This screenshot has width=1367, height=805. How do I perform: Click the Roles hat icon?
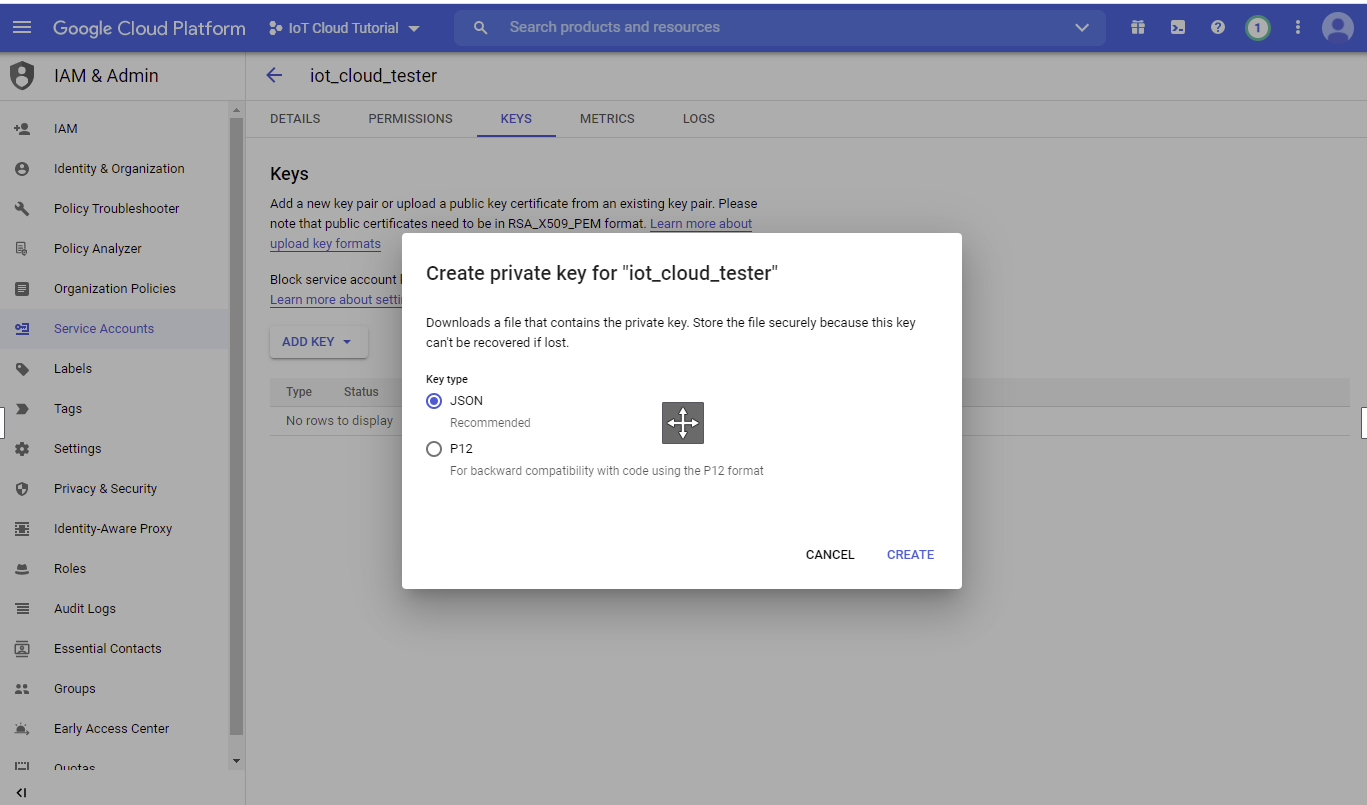(x=22, y=568)
